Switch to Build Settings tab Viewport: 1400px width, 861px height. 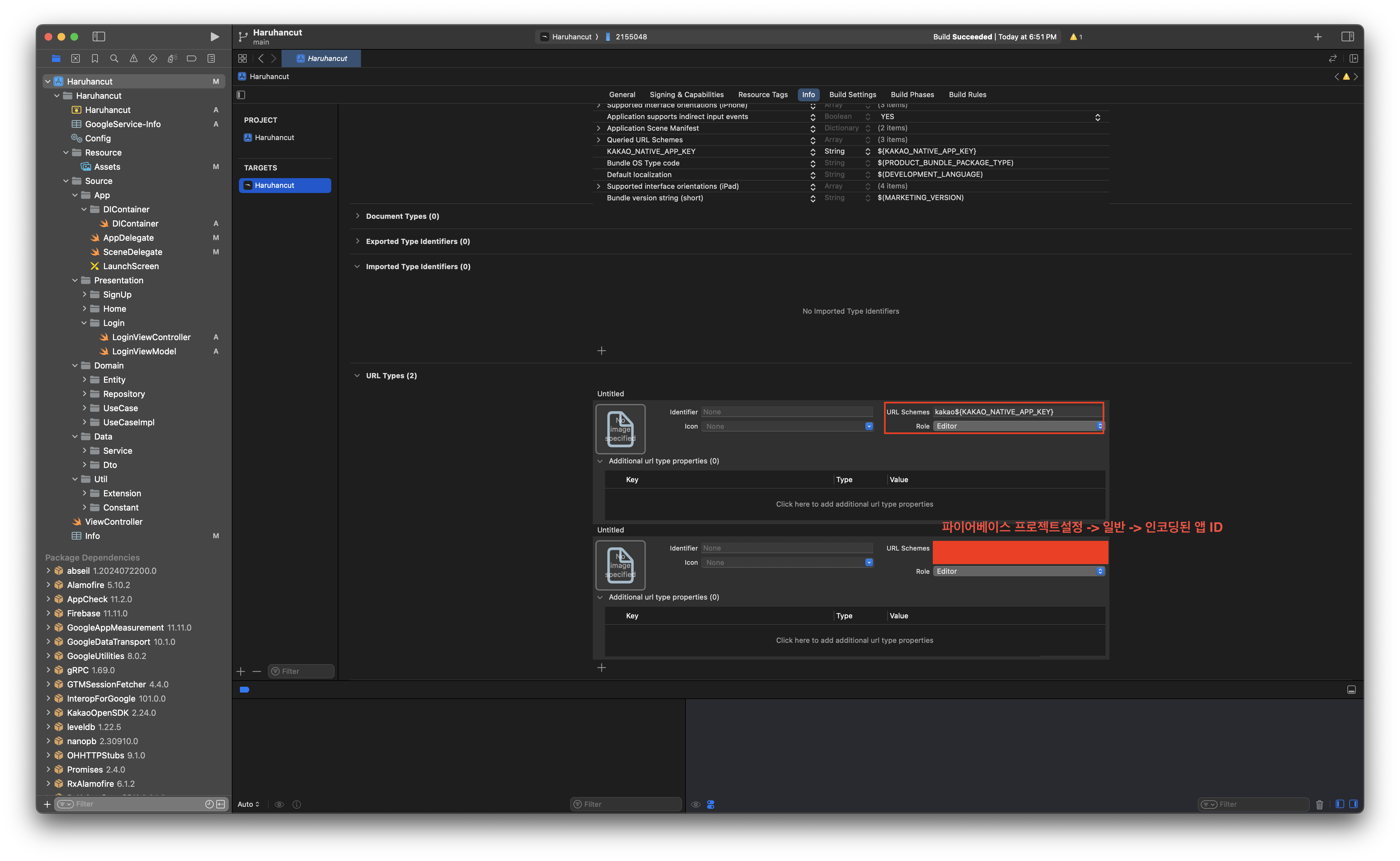pyautogui.click(x=853, y=95)
